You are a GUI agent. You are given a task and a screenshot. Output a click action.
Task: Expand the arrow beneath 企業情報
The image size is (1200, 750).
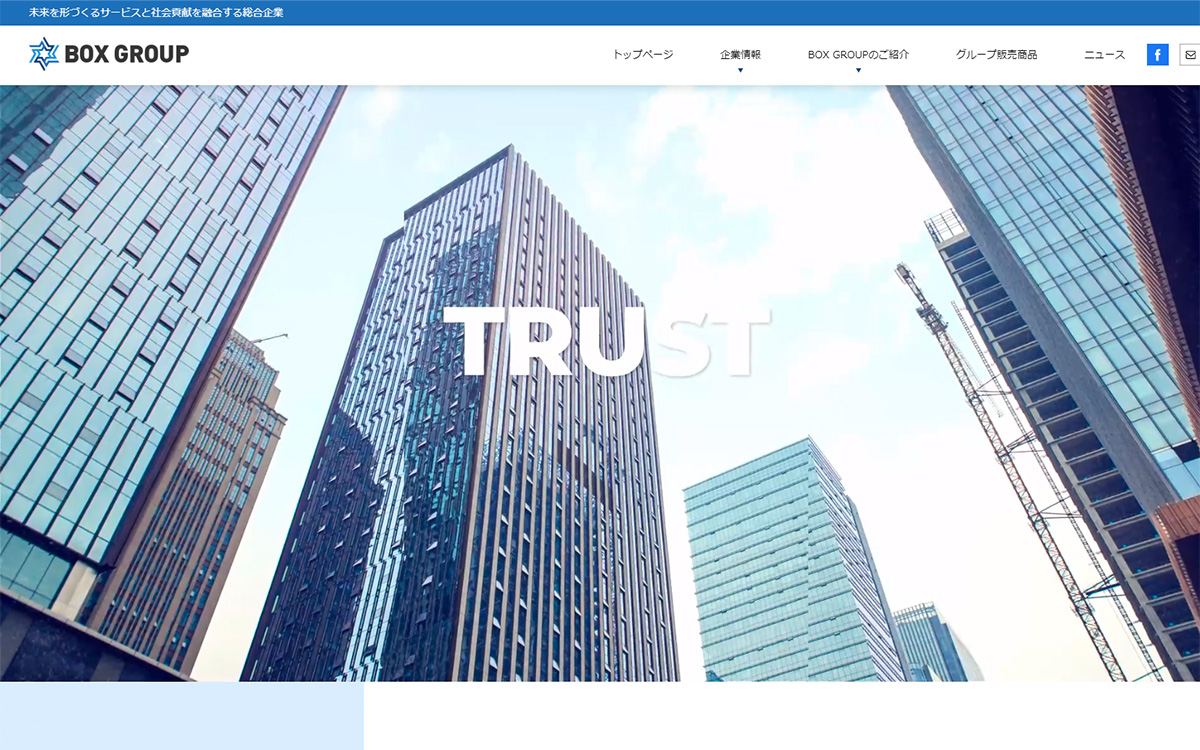(740, 70)
